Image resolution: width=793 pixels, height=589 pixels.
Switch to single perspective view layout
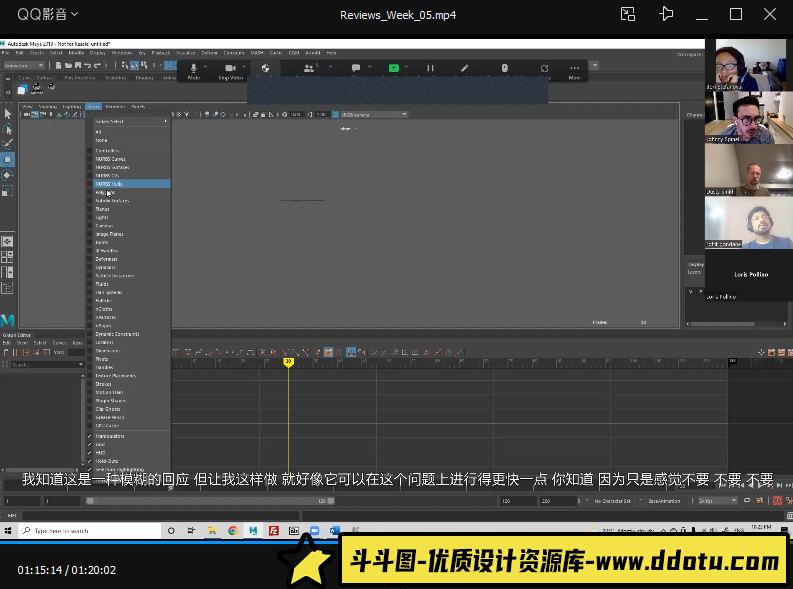[7, 242]
